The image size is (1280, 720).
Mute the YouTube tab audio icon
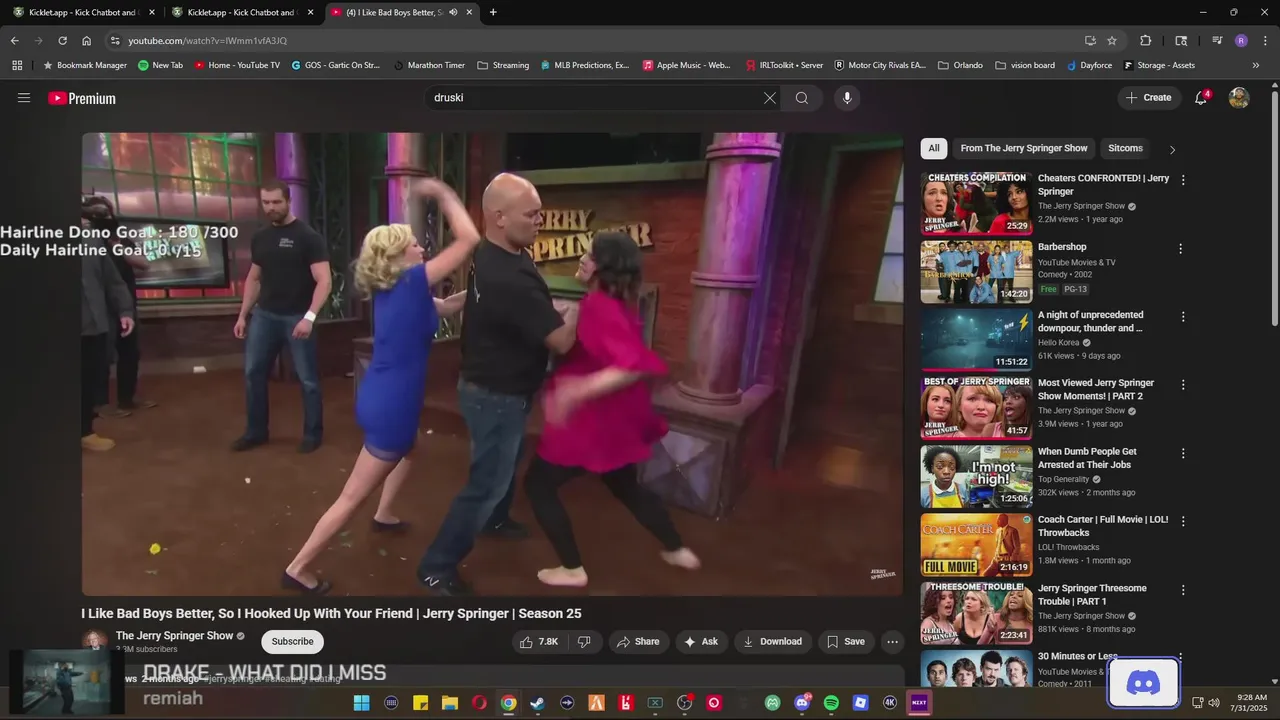click(453, 12)
